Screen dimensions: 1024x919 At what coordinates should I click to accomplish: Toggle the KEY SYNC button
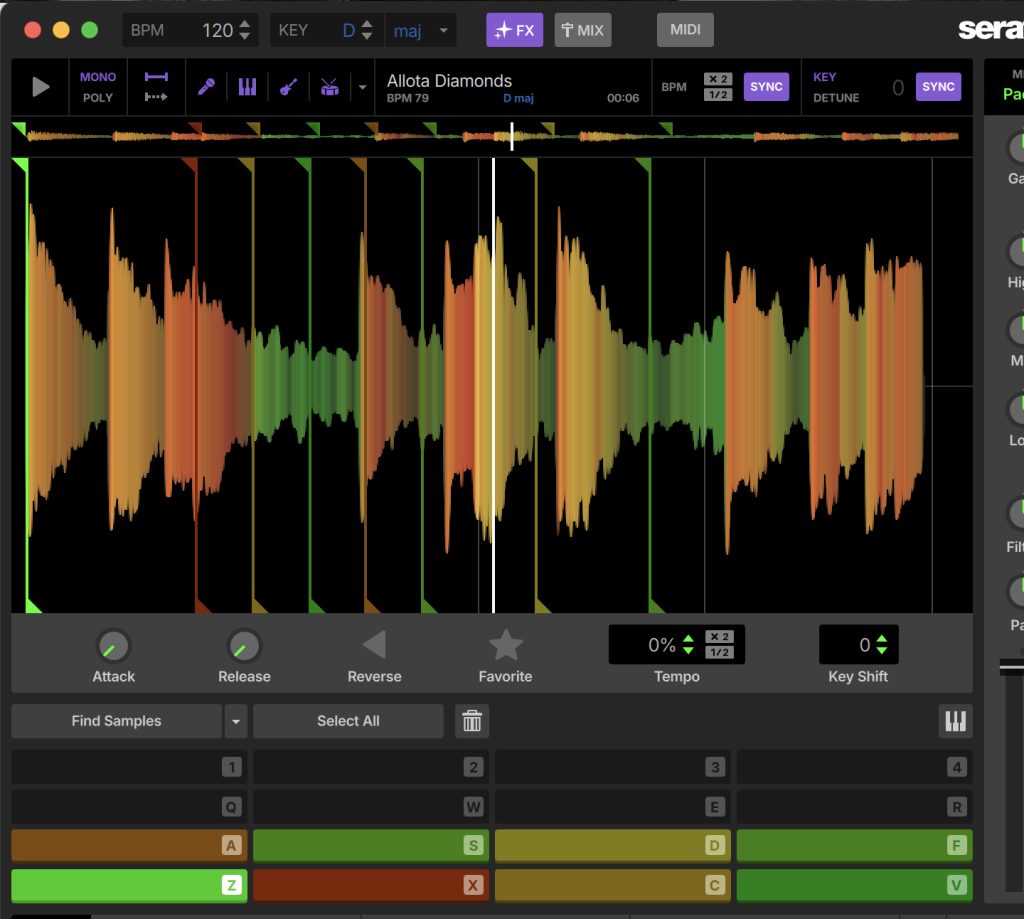point(938,87)
